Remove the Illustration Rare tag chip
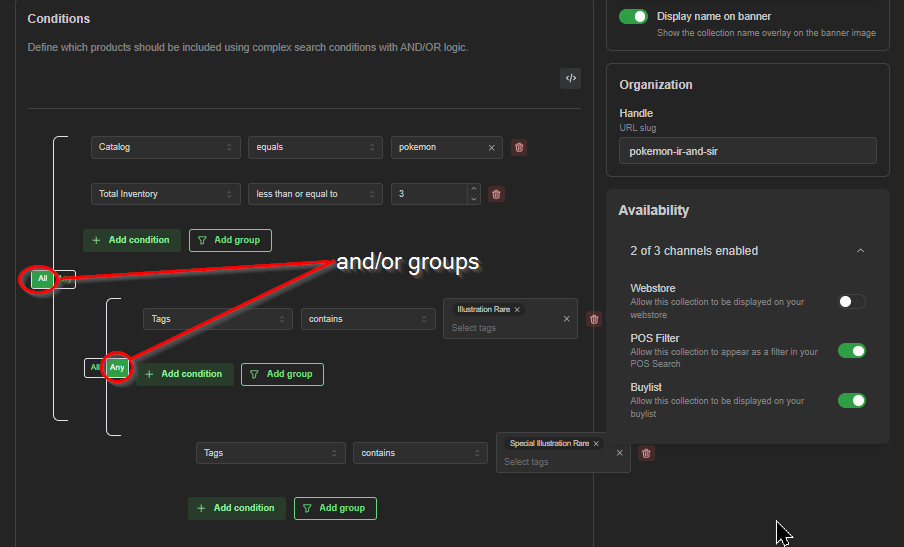The image size is (904, 547). [517, 310]
